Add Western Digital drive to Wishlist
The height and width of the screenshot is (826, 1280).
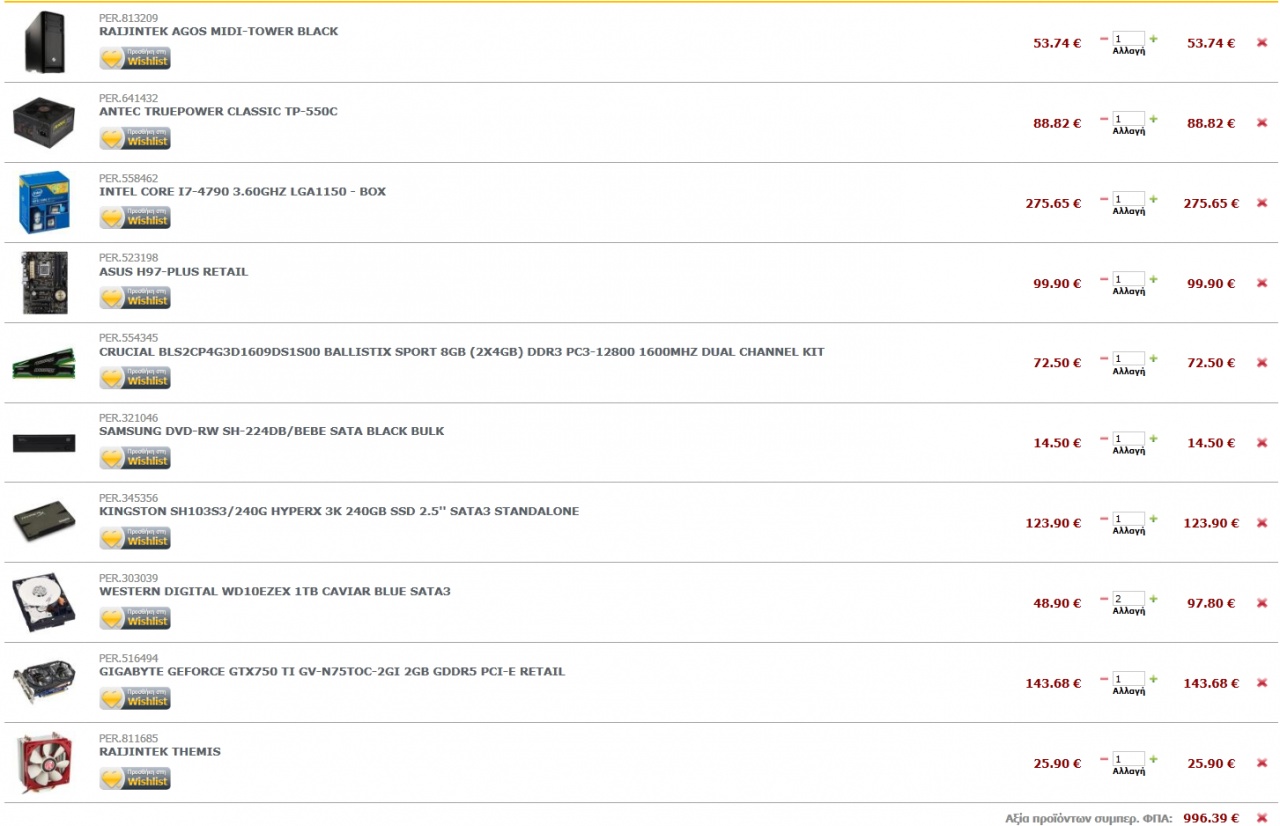click(135, 618)
